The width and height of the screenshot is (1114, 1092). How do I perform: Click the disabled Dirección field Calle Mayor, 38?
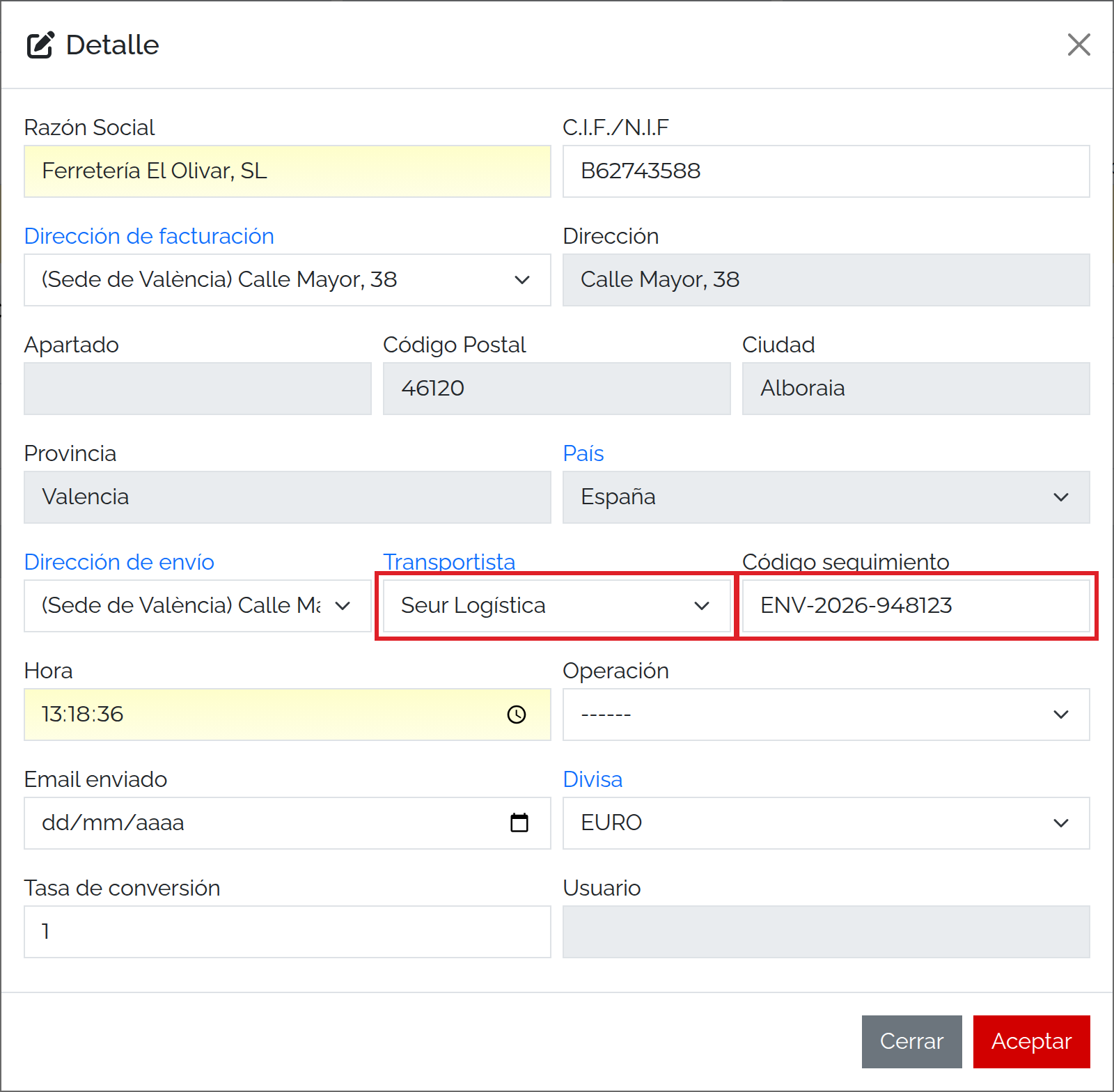pyautogui.click(x=826, y=280)
